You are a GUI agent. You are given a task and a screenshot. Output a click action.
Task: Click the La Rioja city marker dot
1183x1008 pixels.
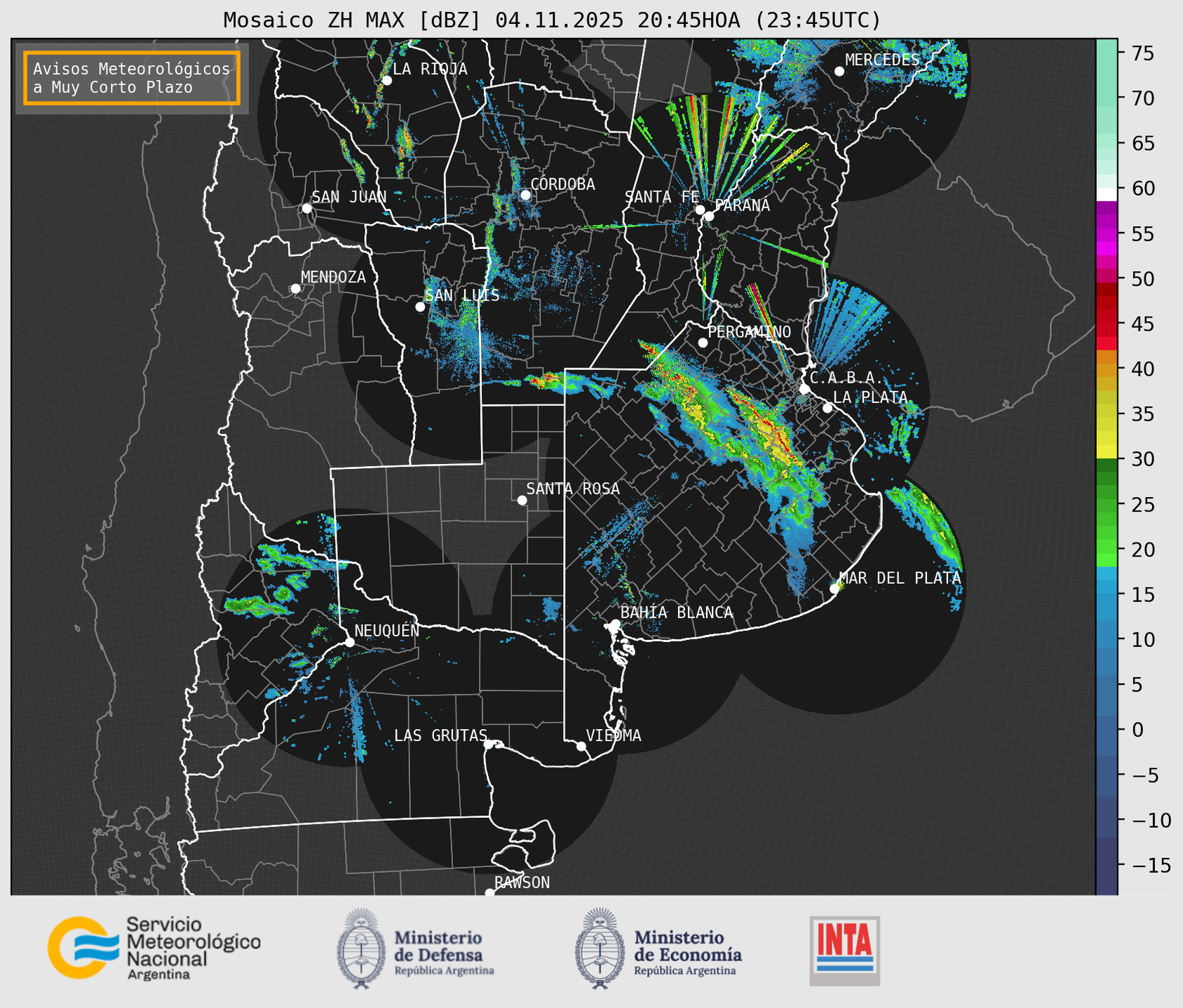click(x=387, y=81)
